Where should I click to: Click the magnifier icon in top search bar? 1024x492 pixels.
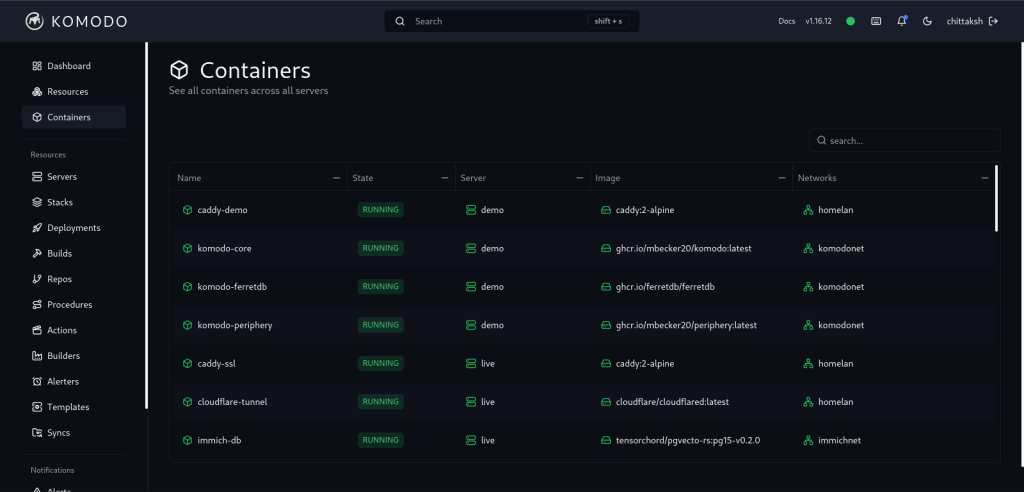click(400, 21)
